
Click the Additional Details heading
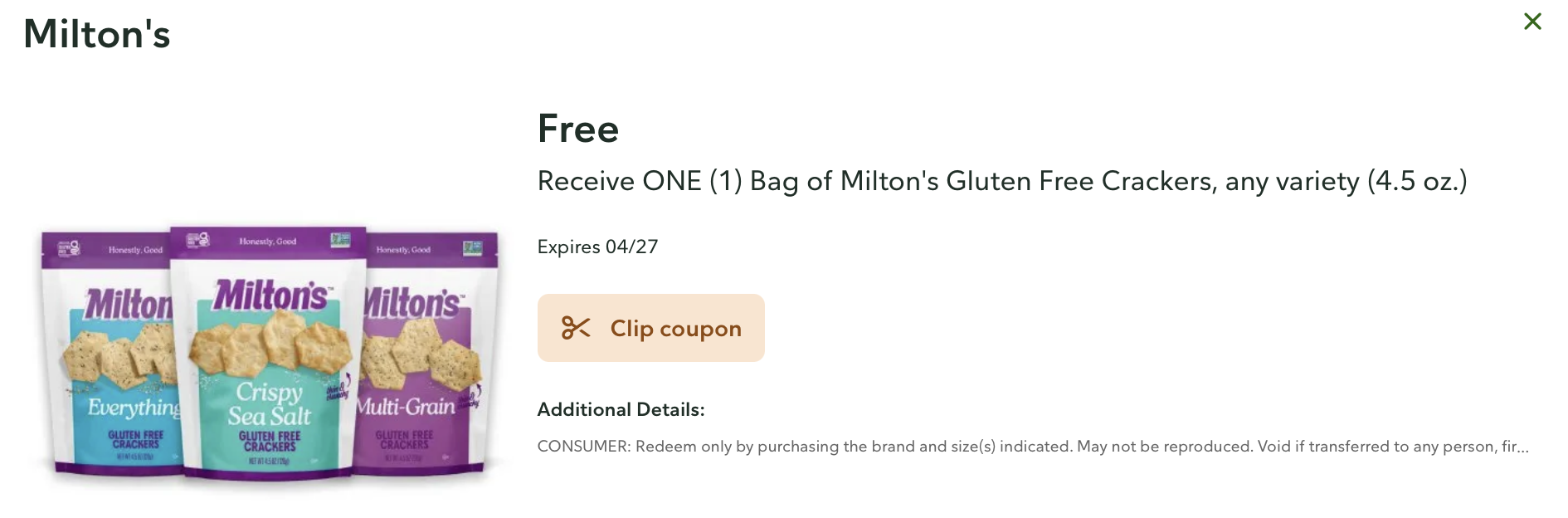click(621, 409)
